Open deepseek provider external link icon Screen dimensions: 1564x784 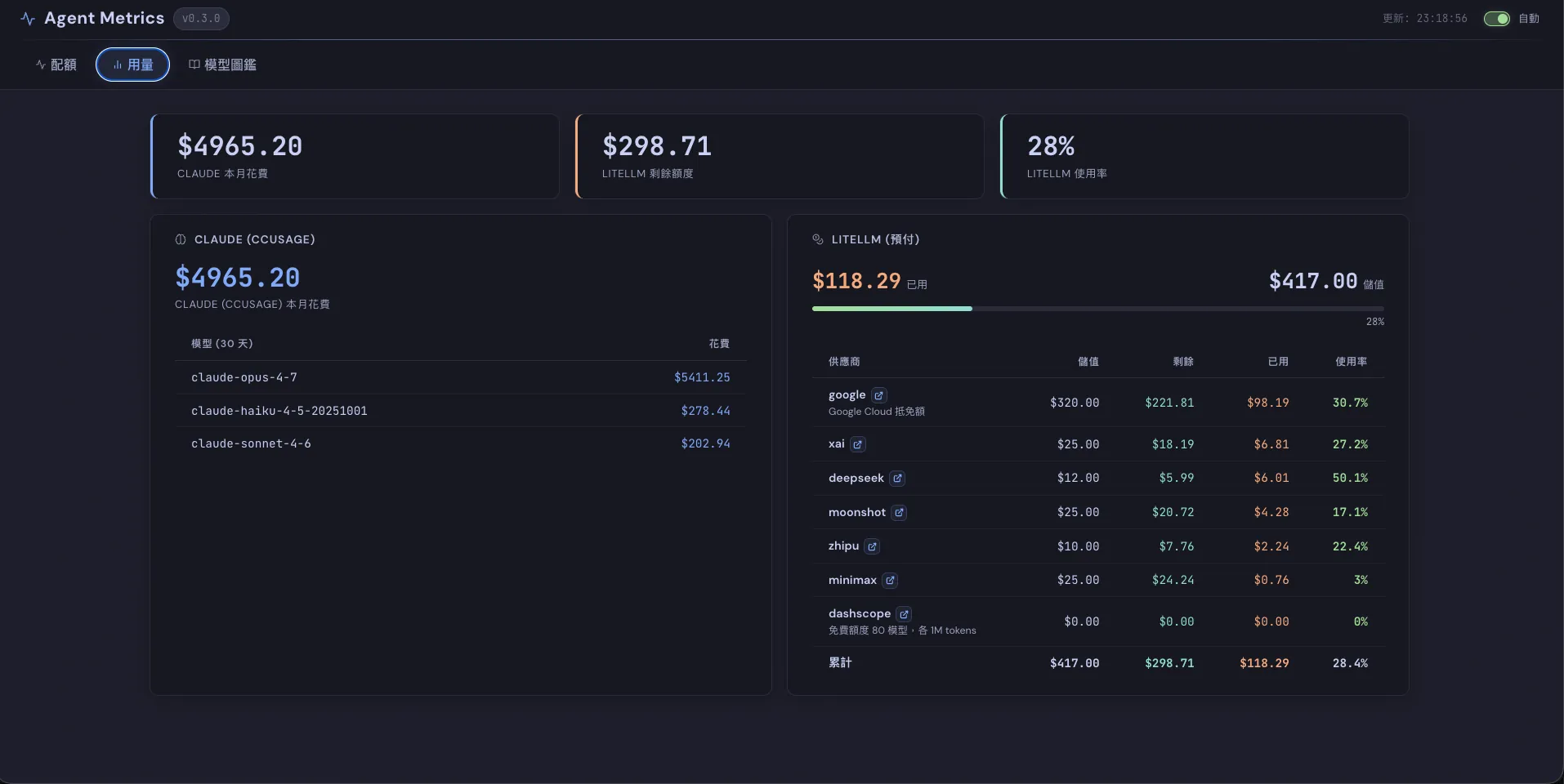(x=897, y=479)
